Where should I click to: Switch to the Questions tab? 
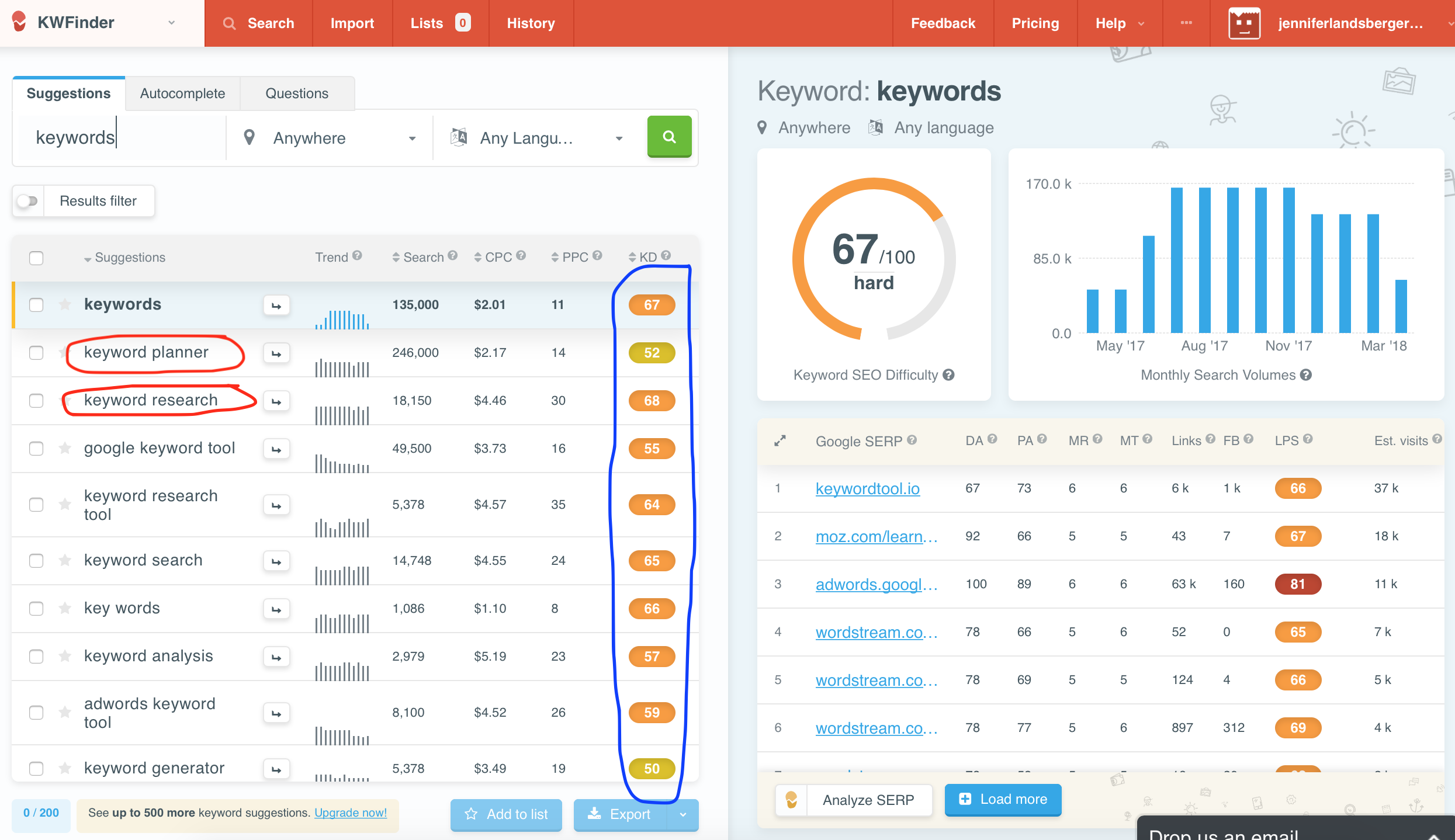pos(297,93)
